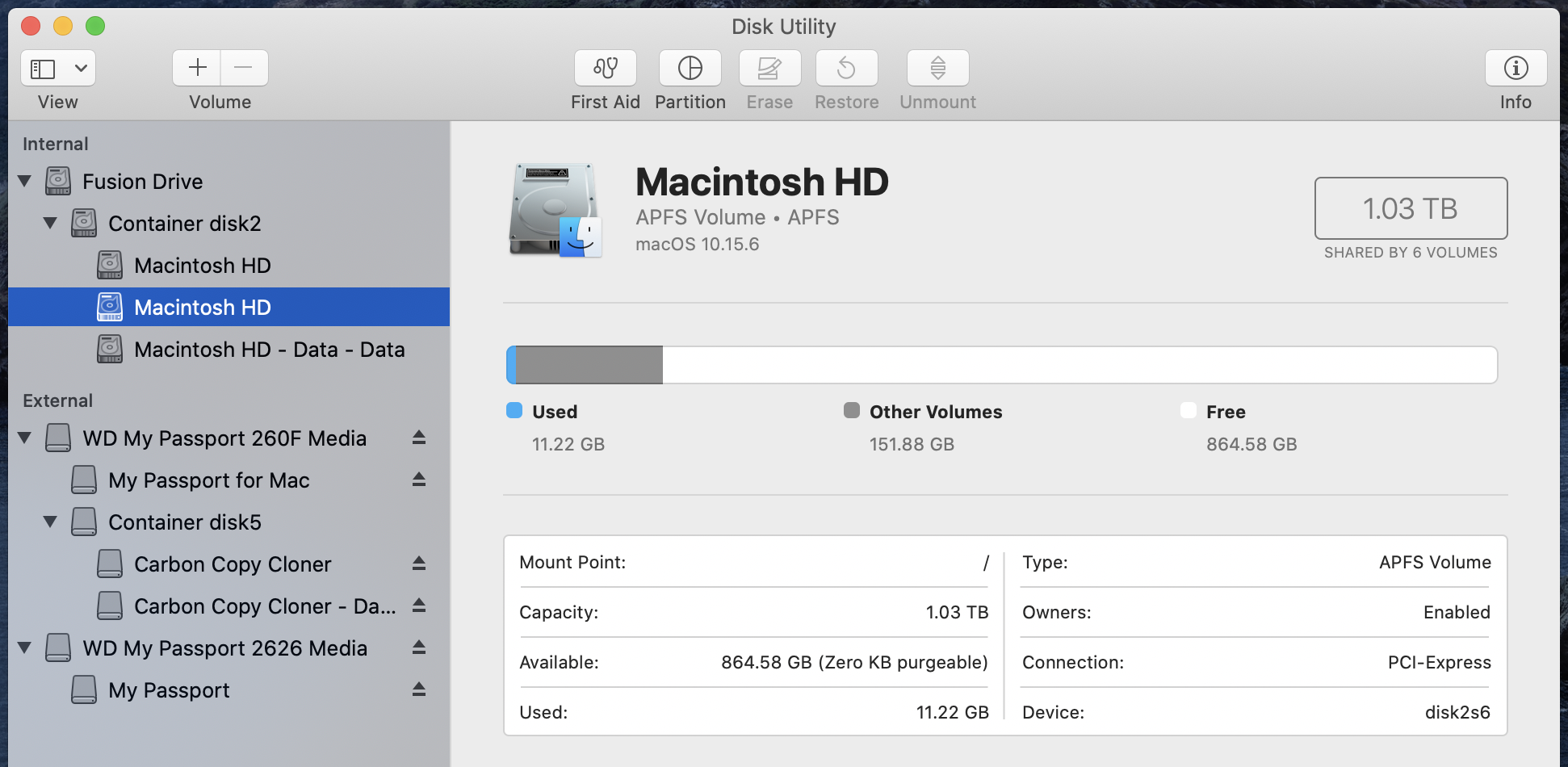Click the Macintosh HD drive icon
Viewport: 1568px width, 767px height.
pos(556,210)
